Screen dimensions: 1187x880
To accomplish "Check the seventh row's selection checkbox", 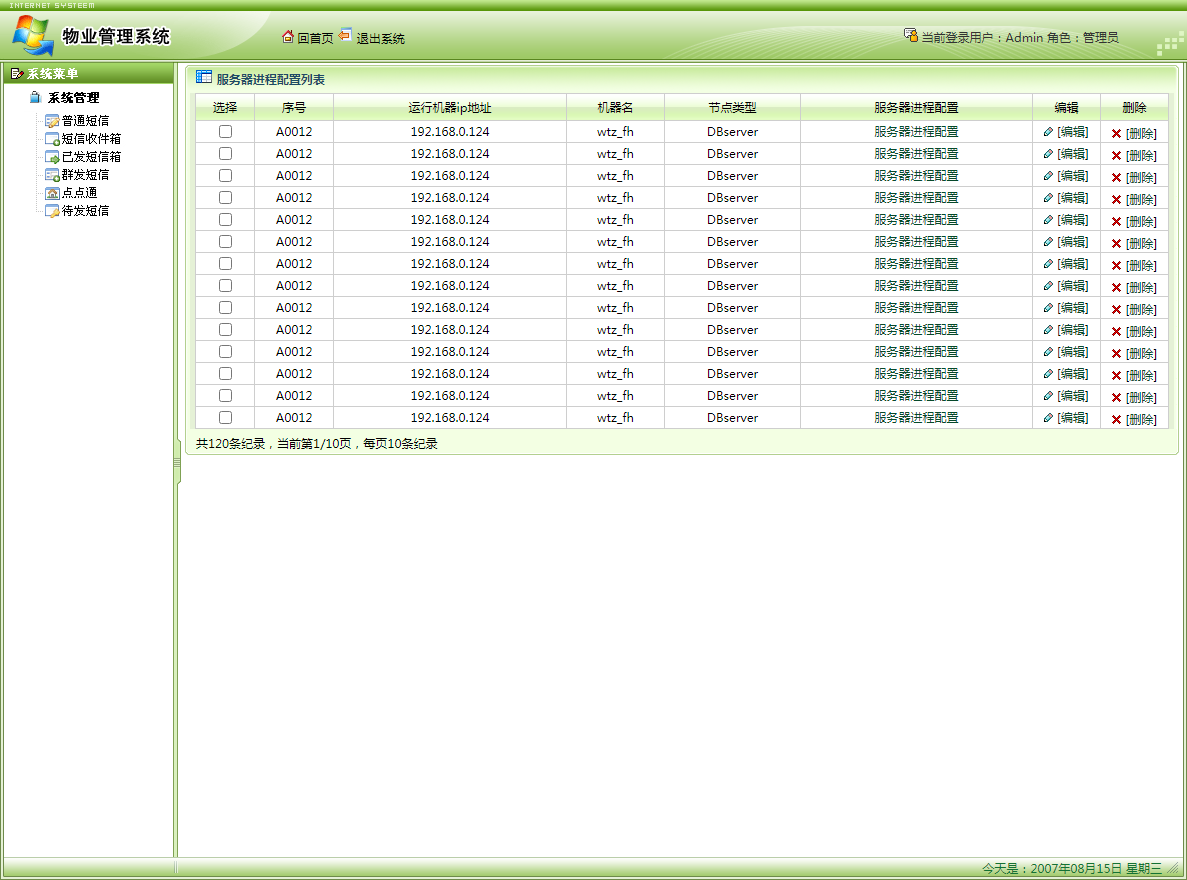I will tap(226, 264).
